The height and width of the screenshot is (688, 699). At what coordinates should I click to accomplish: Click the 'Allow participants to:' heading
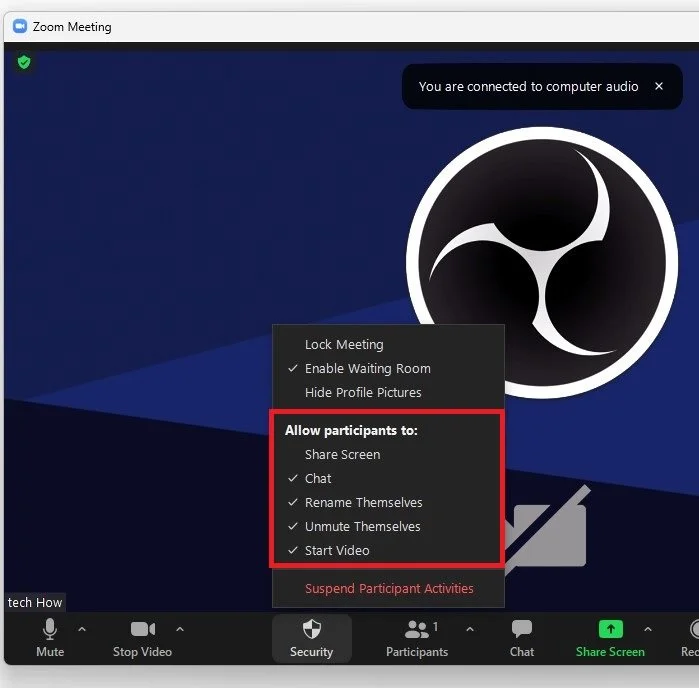[351, 430]
